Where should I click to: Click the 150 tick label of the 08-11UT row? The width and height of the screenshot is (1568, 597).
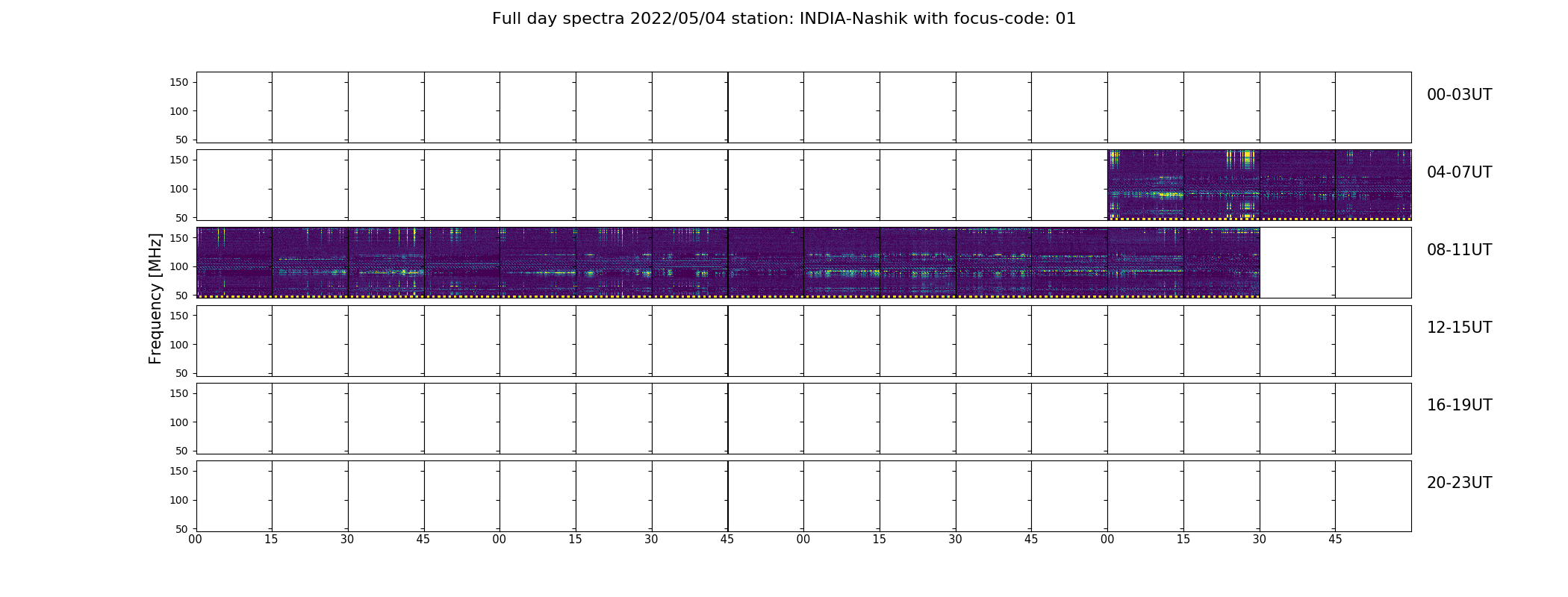click(179, 237)
